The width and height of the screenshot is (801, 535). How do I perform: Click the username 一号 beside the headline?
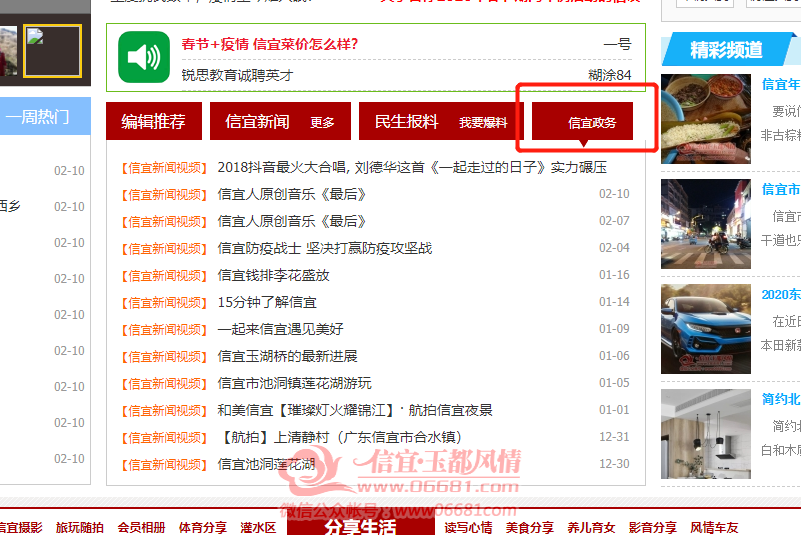(x=618, y=44)
